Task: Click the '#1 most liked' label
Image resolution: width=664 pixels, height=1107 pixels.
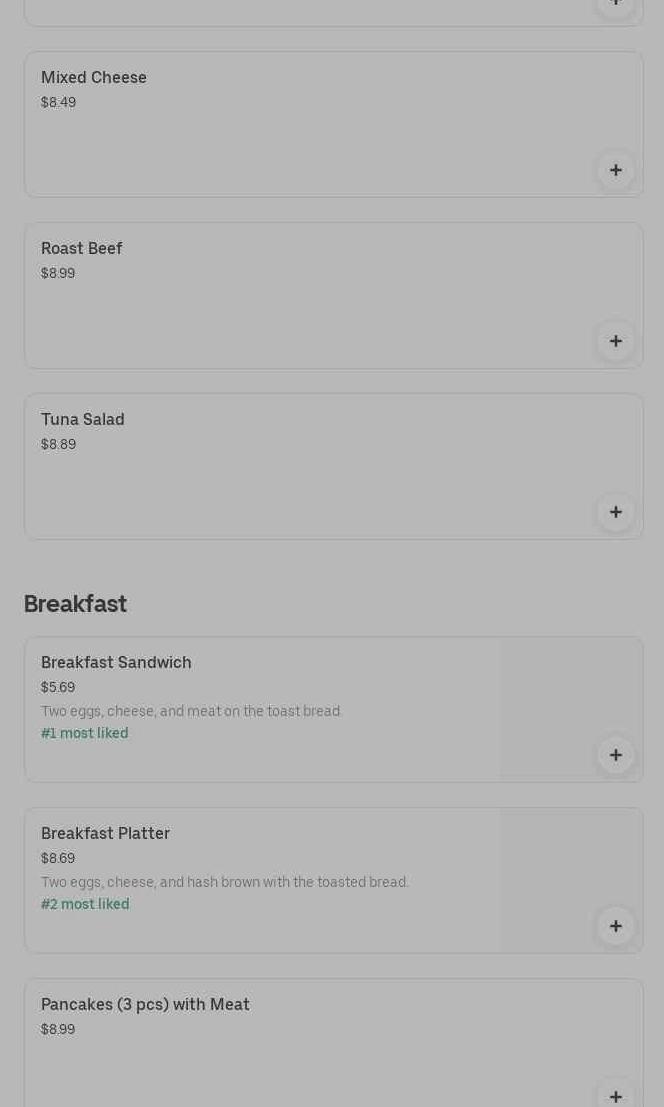Action: (x=85, y=733)
